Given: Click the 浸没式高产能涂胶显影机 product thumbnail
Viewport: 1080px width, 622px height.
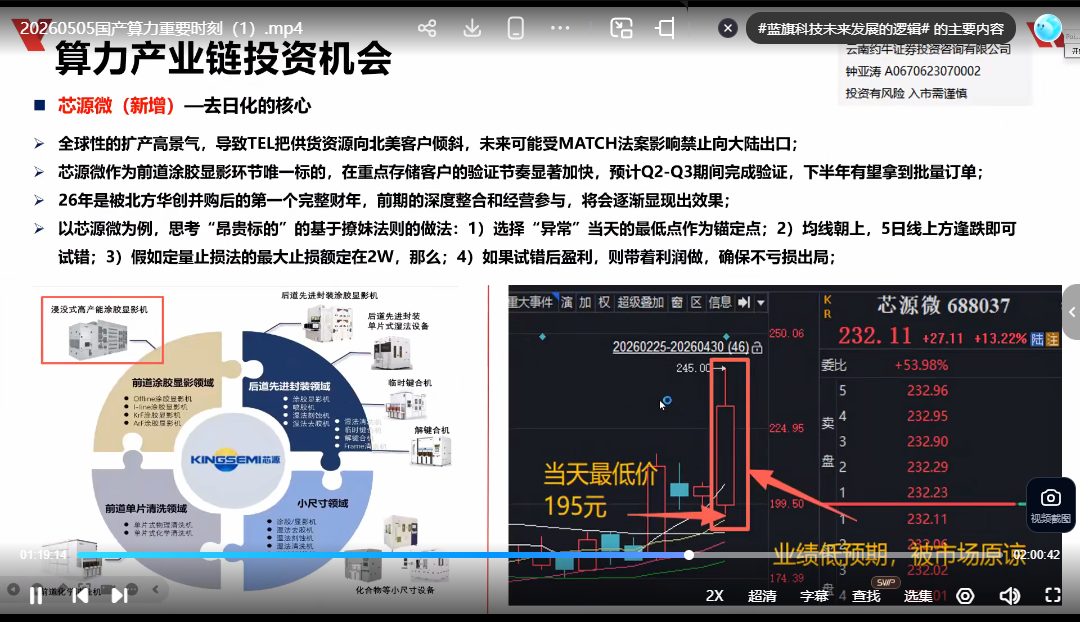Looking at the screenshot, I should point(102,330).
